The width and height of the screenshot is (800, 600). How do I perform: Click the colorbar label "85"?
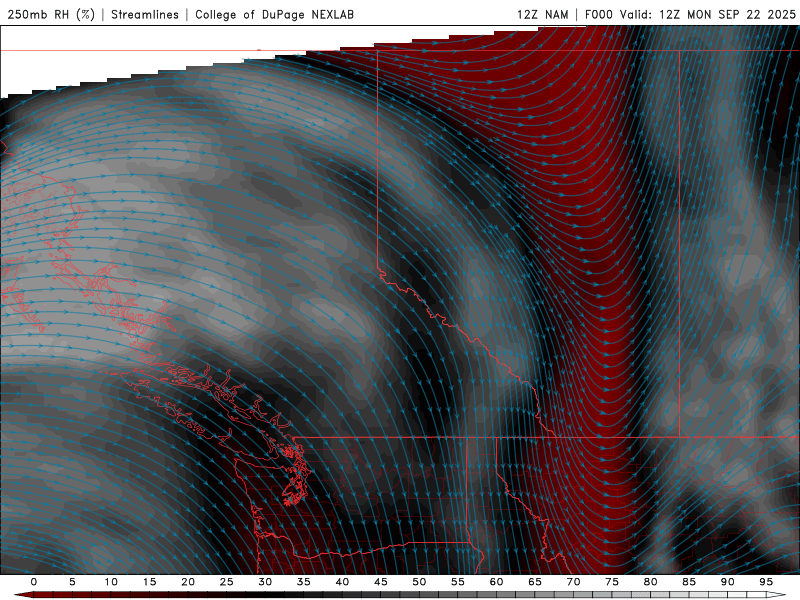click(x=689, y=582)
